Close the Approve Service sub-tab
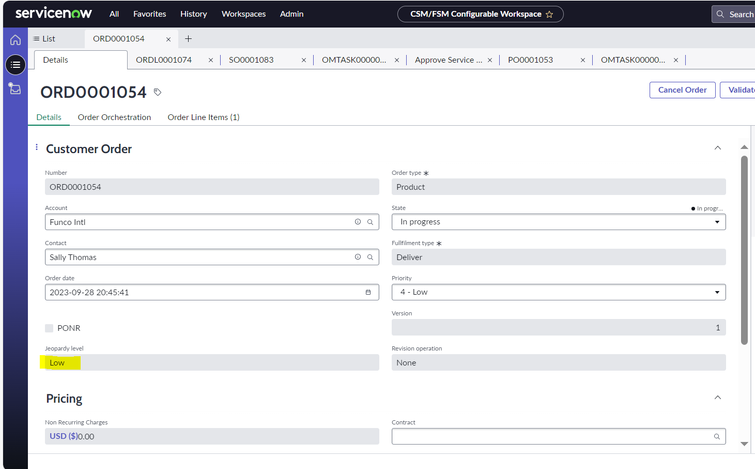The image size is (755, 469). click(490, 60)
